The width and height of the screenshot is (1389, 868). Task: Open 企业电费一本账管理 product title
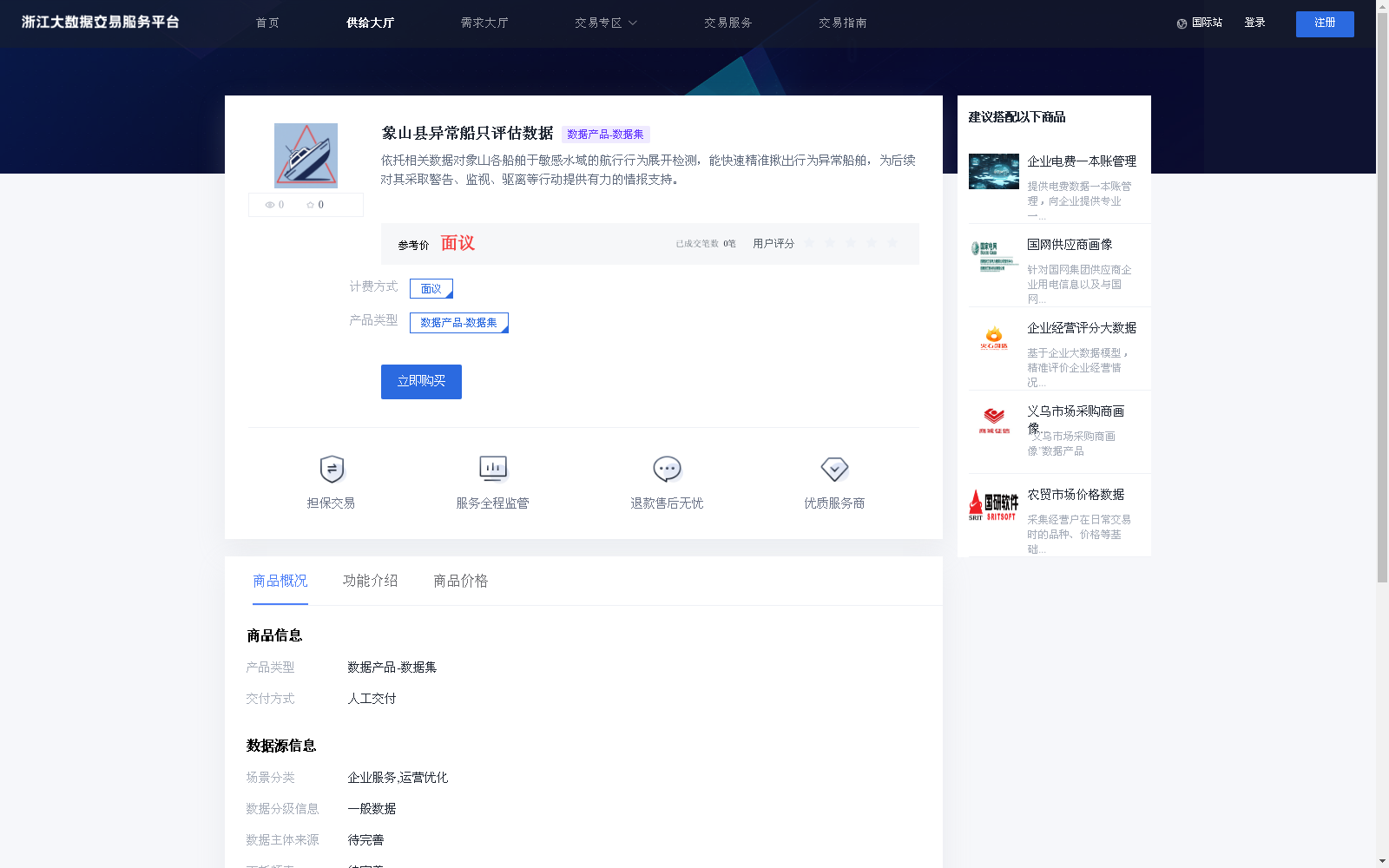pyautogui.click(x=1082, y=161)
